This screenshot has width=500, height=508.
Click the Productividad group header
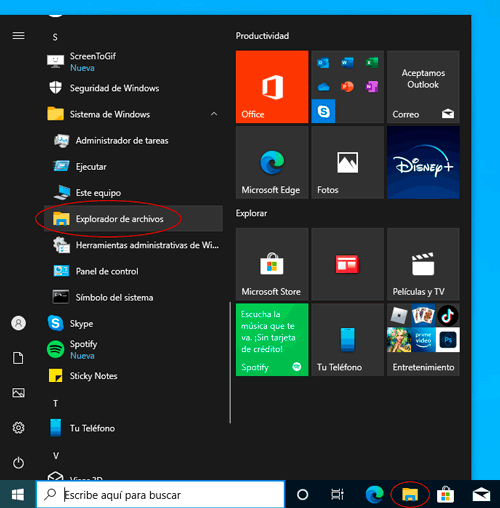(262, 36)
